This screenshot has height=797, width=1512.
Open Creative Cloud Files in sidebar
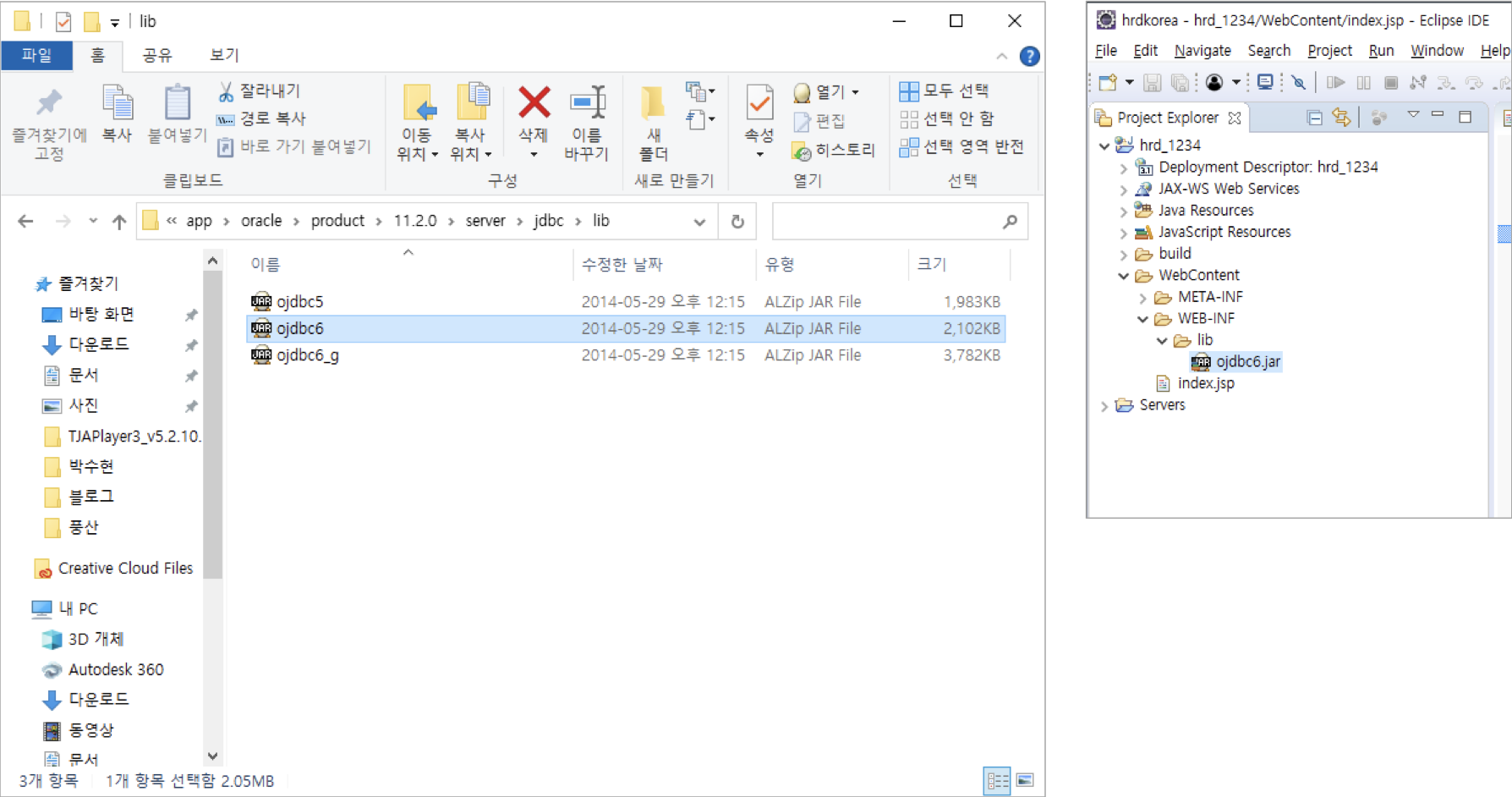pyautogui.click(x=115, y=568)
